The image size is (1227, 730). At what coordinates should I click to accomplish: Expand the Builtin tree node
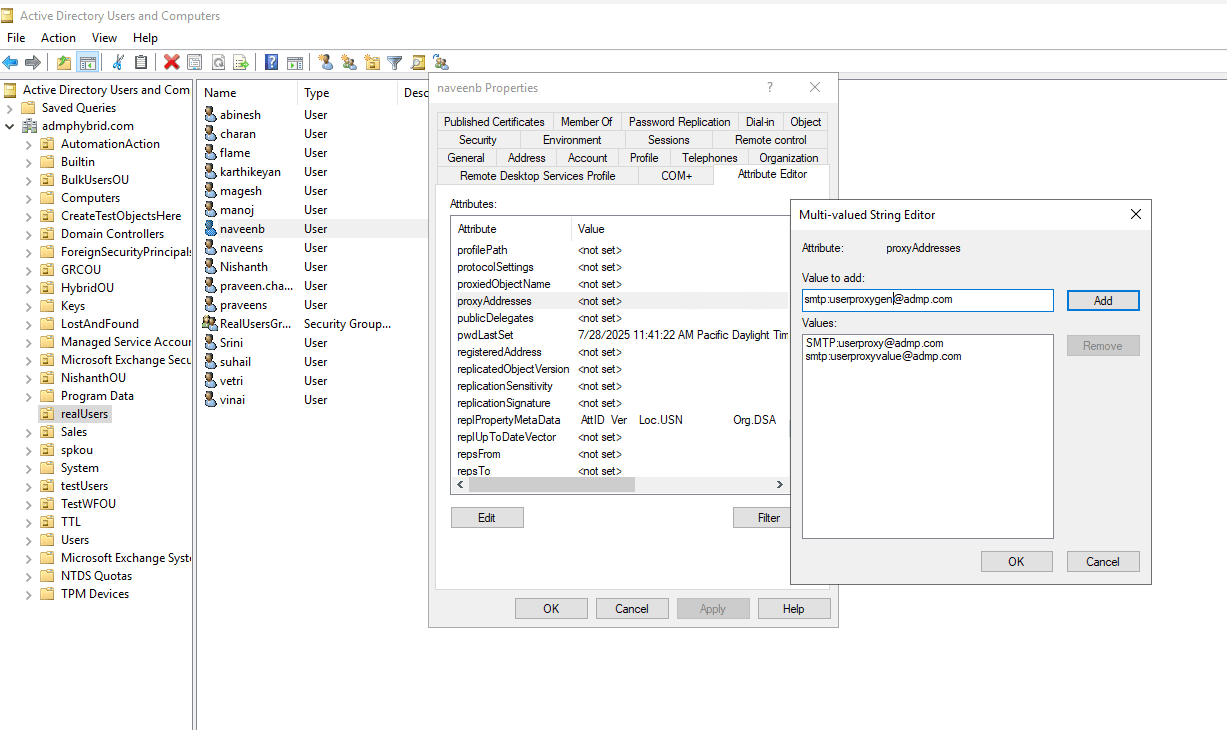28,162
